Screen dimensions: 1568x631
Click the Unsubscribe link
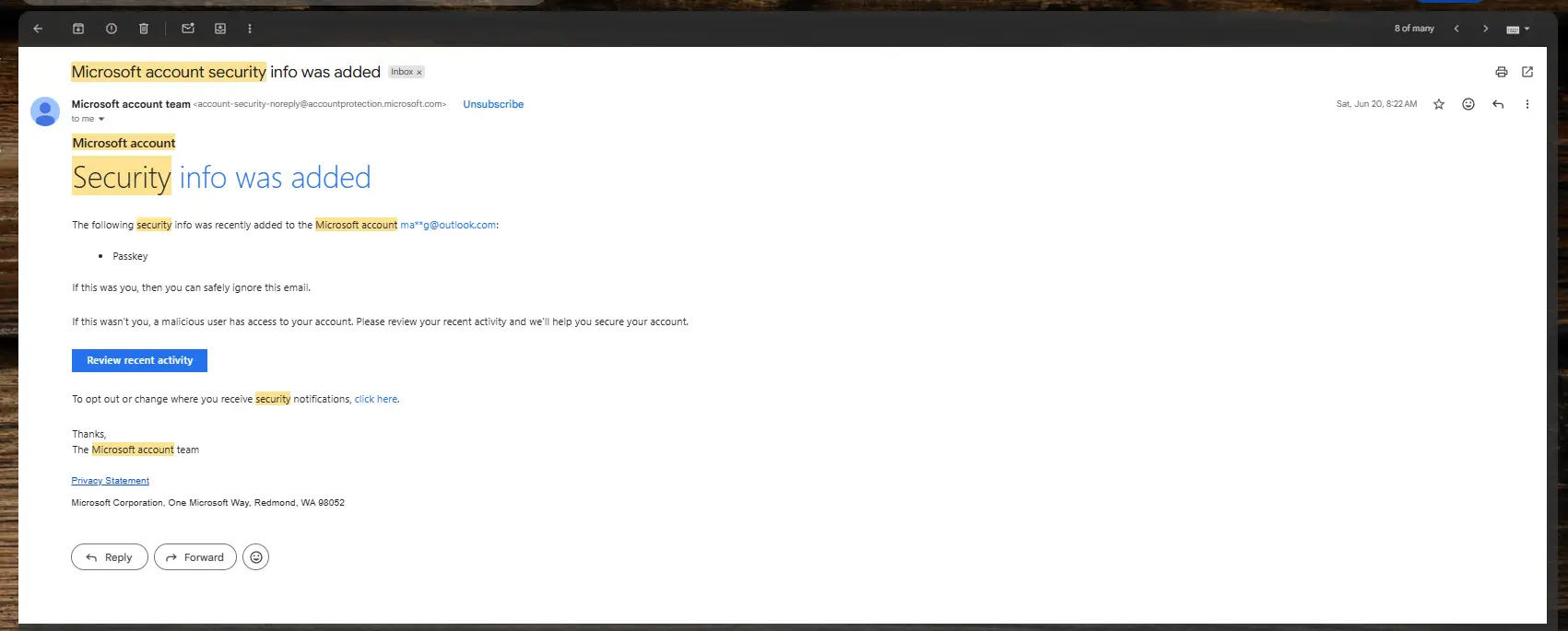click(493, 104)
